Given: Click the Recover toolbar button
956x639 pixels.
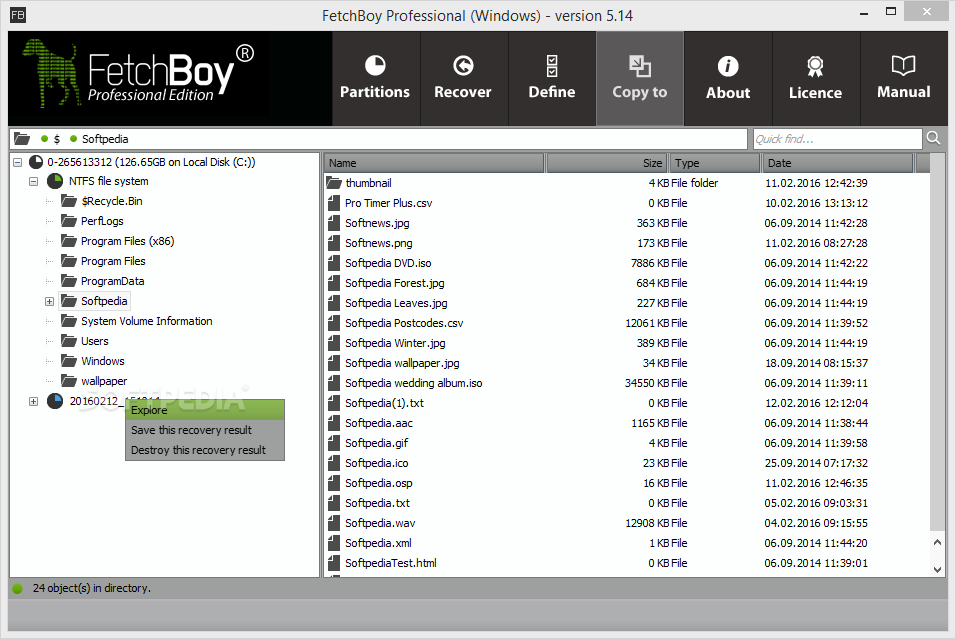Looking at the screenshot, I should pyautogui.click(x=463, y=79).
